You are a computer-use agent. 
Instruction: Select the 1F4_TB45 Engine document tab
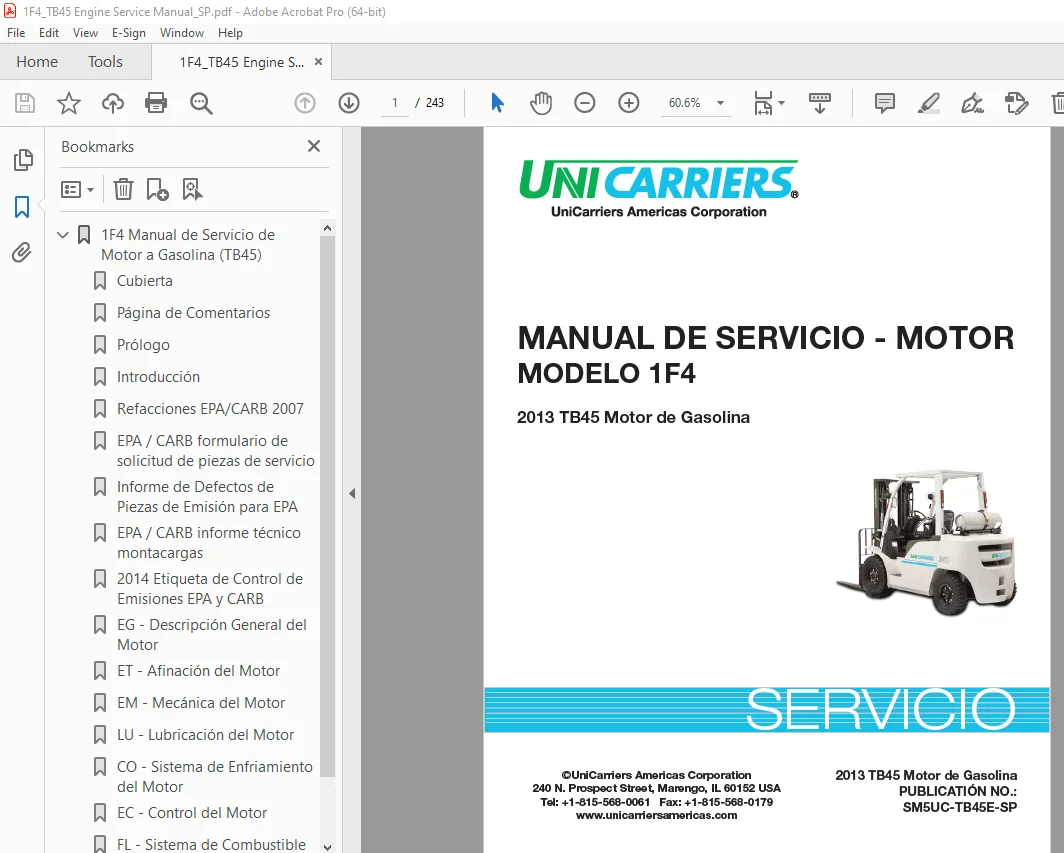coord(241,62)
